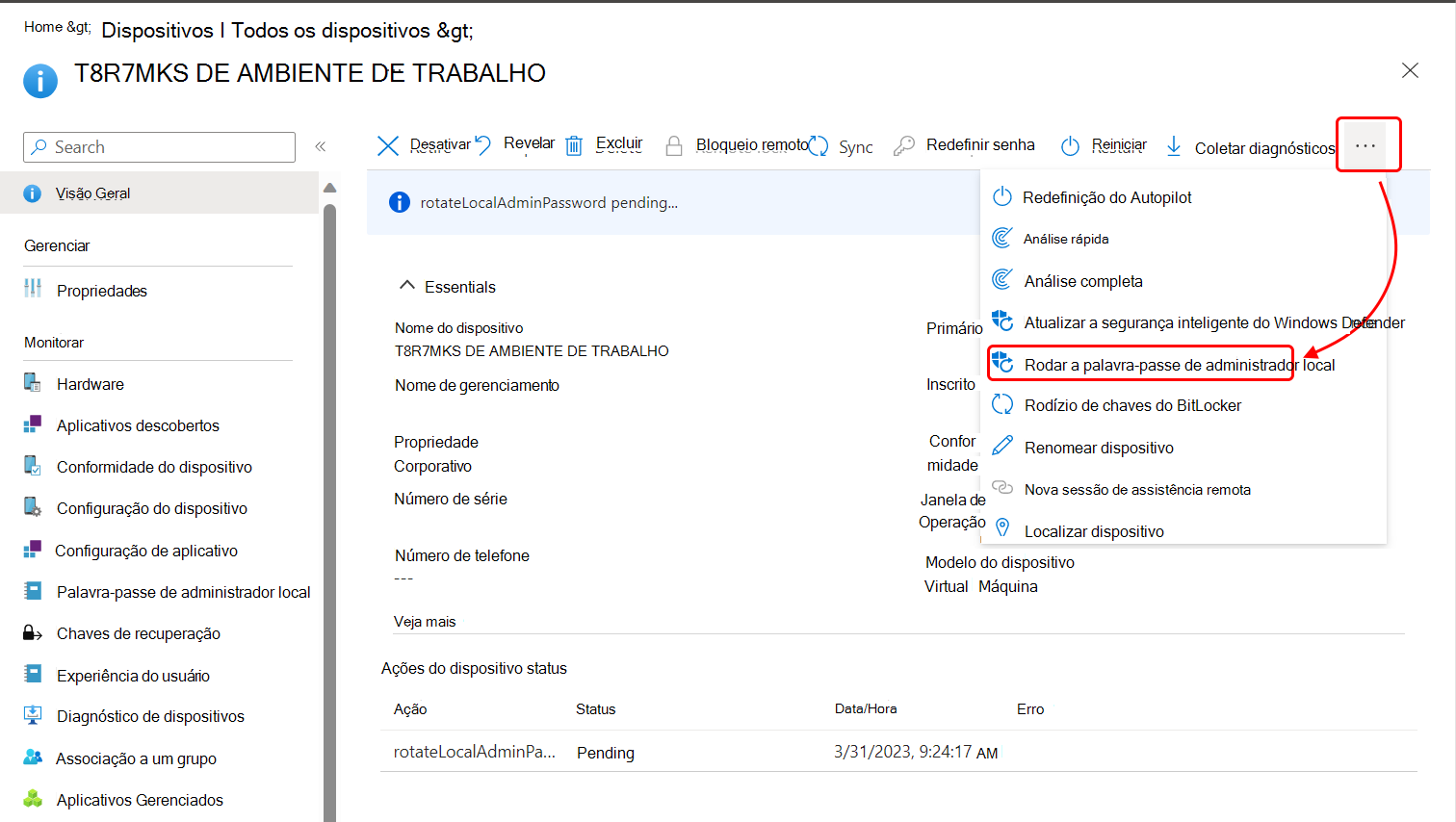The image size is (1456, 822).
Task: Go to Home breadcrumb link
Action: click(x=43, y=27)
